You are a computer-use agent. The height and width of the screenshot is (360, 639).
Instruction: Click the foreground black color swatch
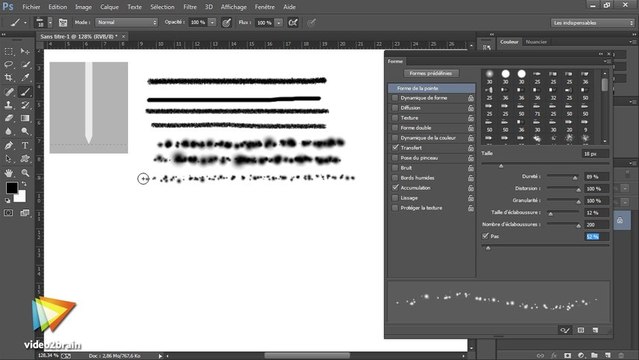[12, 188]
